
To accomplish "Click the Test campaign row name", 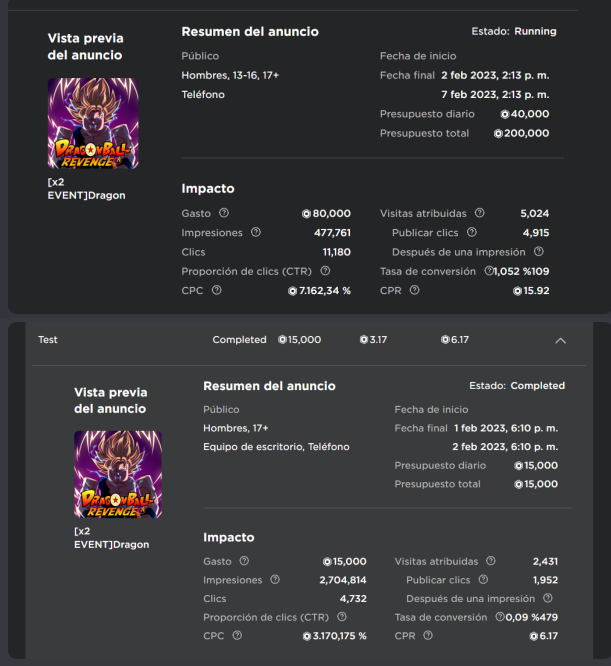I will tap(48, 340).
